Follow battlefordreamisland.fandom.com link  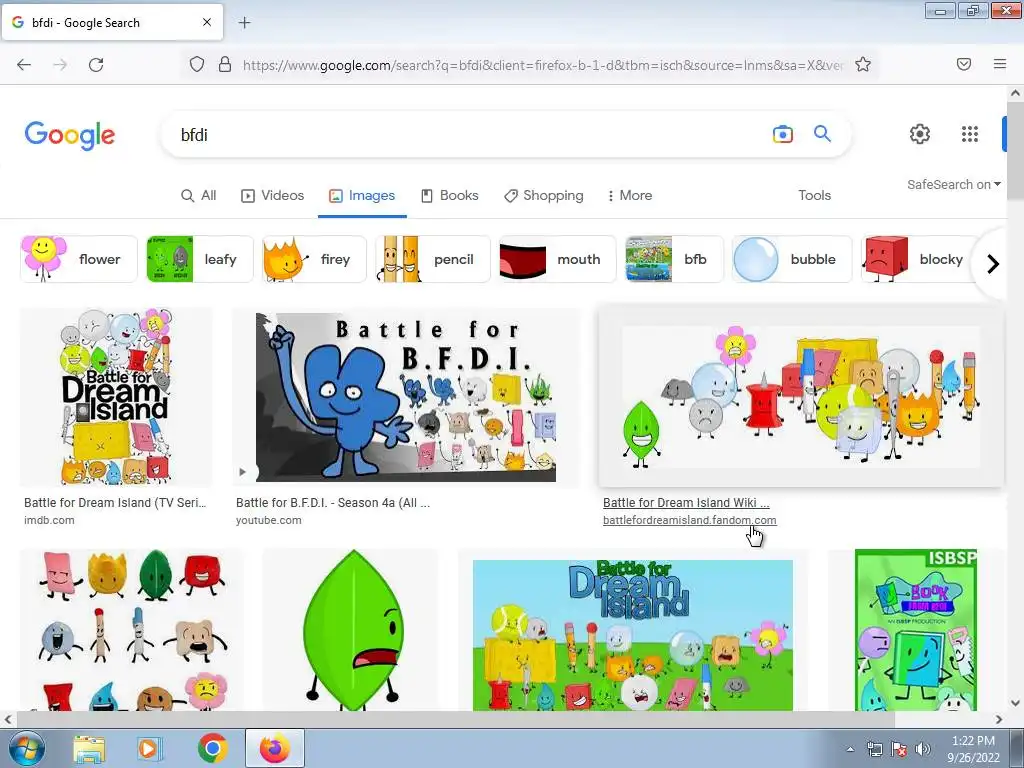click(x=690, y=520)
